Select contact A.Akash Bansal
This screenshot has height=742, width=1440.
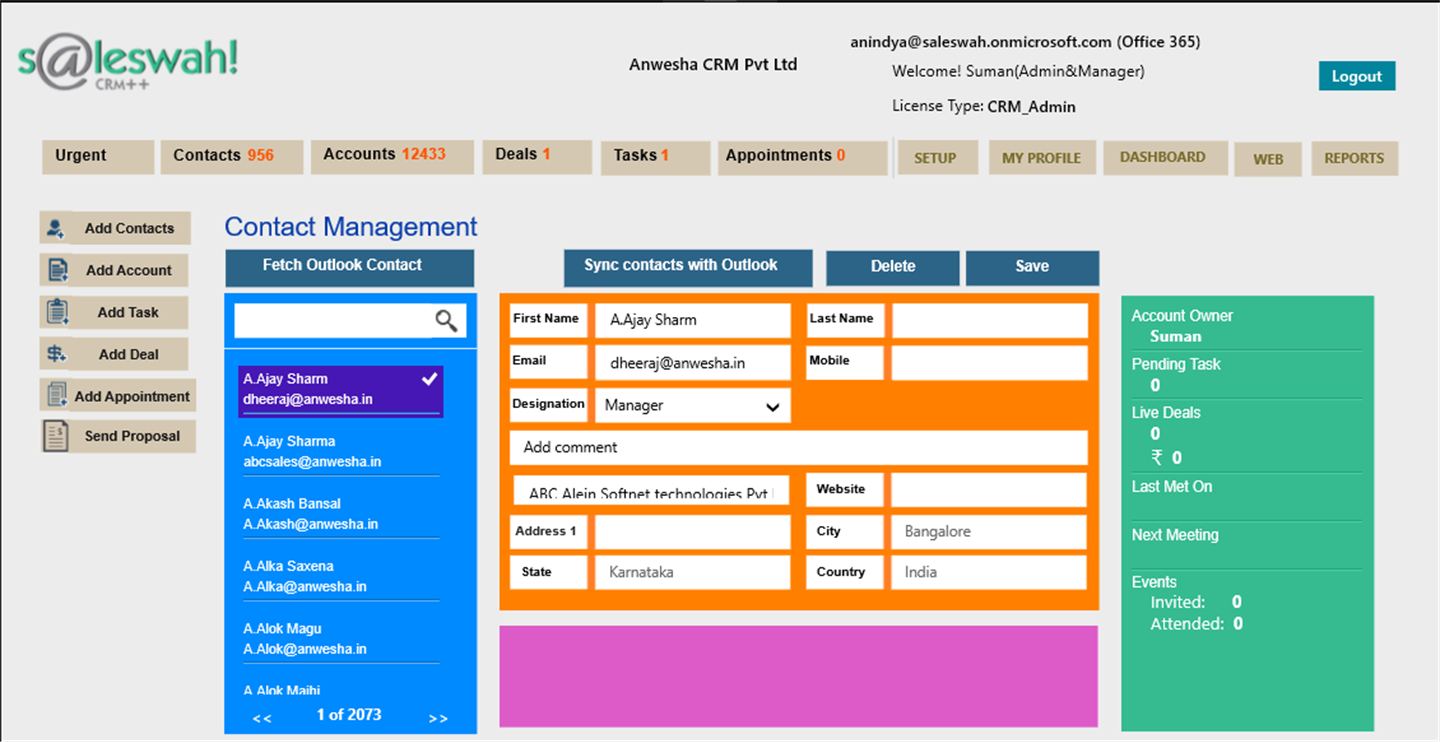coord(341,514)
